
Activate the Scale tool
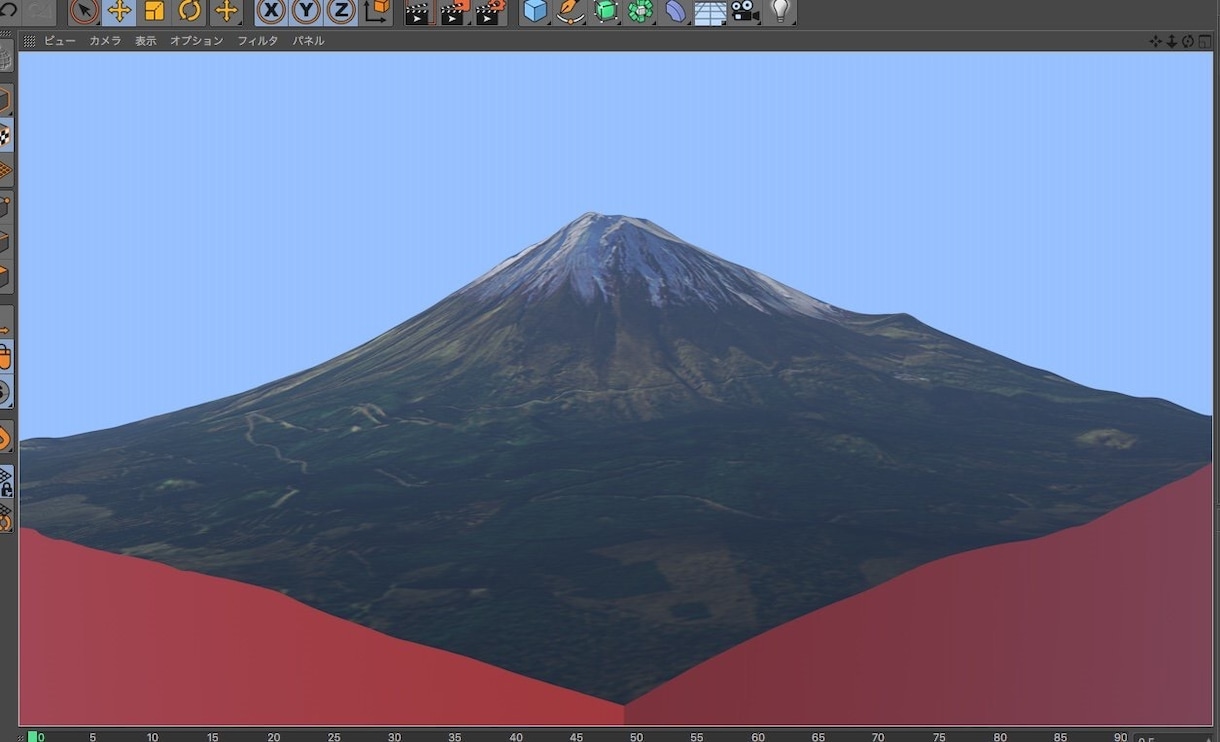tap(154, 11)
